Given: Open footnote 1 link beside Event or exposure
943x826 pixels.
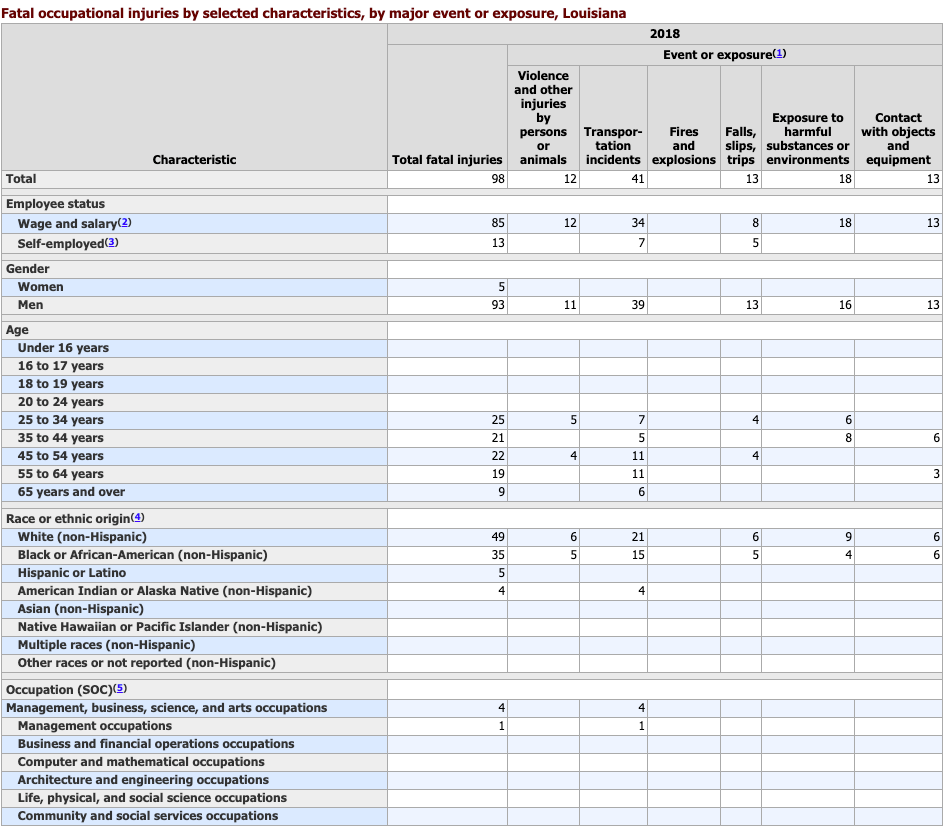Looking at the screenshot, I should 779,54.
